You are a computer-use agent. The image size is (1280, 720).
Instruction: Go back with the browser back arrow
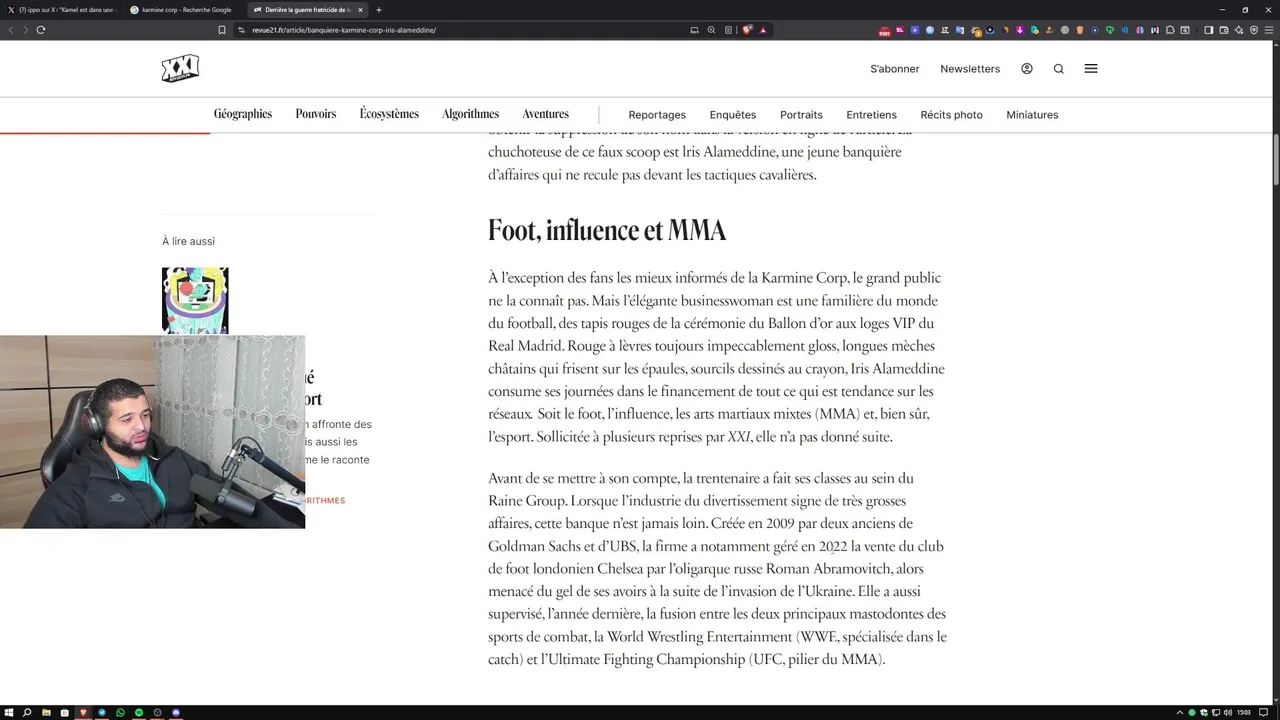click(x=11, y=30)
